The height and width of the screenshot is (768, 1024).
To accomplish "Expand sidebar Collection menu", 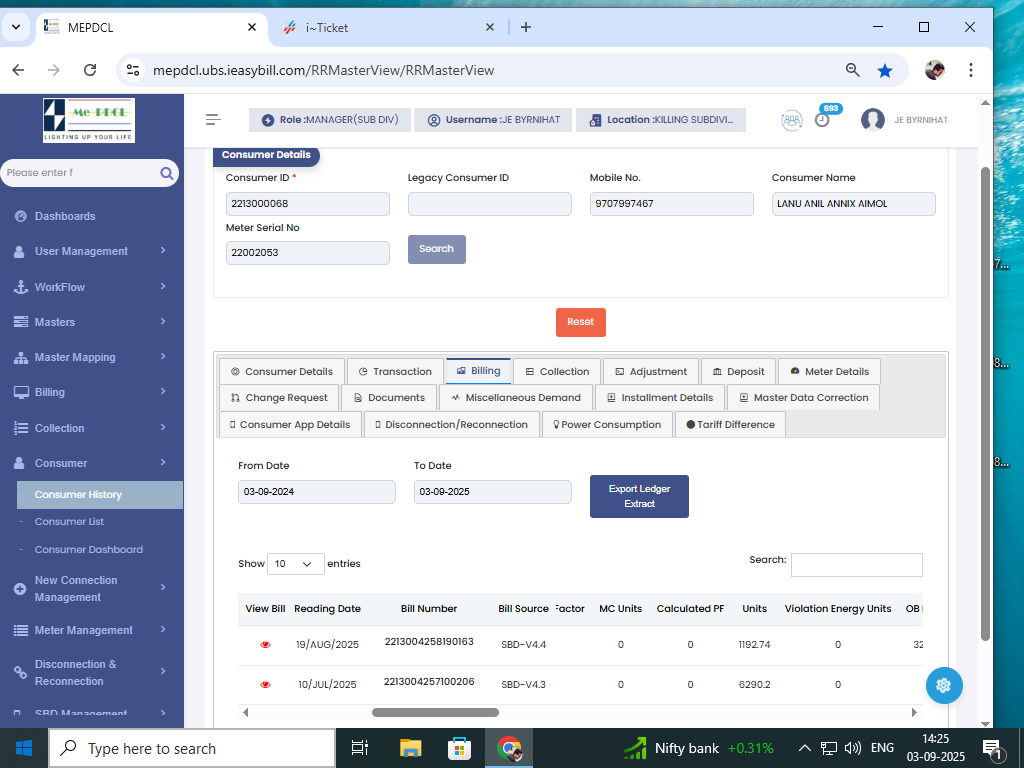I will 90,428.
